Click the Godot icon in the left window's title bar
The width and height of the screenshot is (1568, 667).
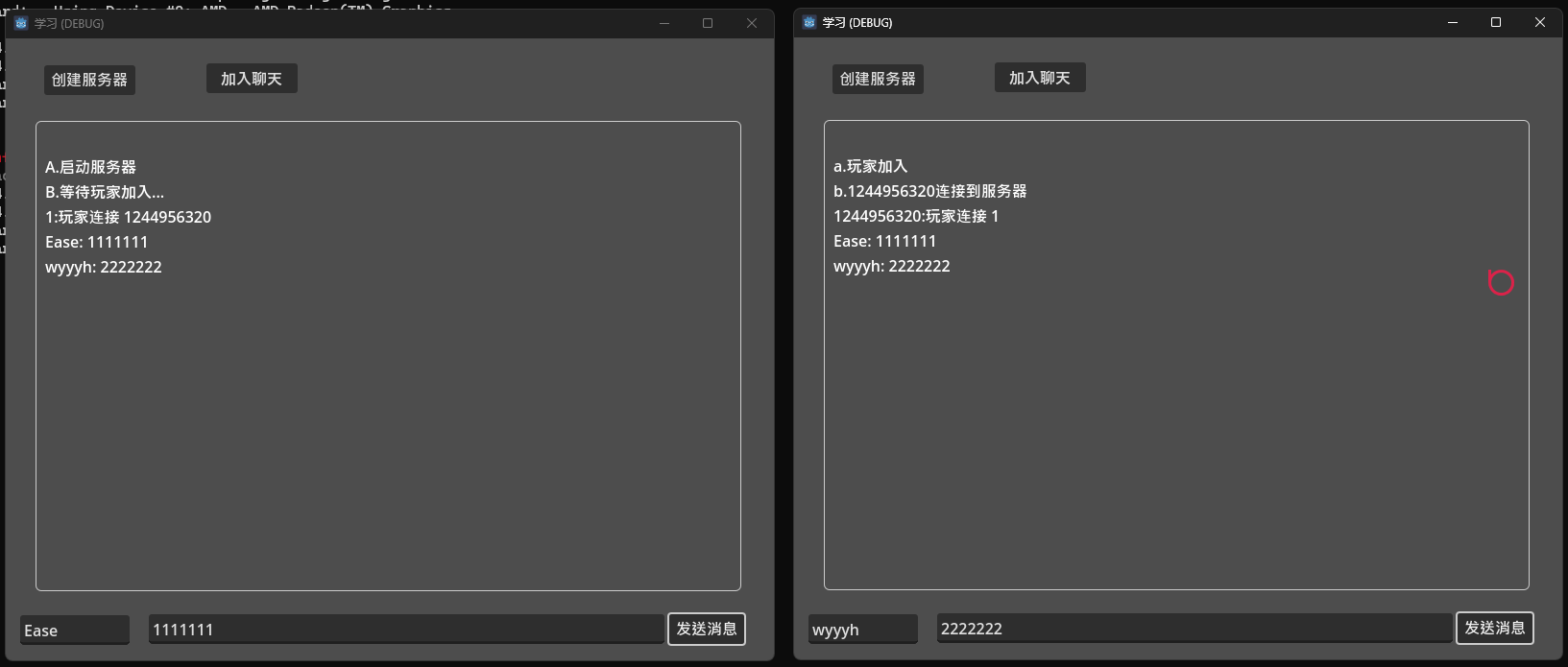coord(21,23)
